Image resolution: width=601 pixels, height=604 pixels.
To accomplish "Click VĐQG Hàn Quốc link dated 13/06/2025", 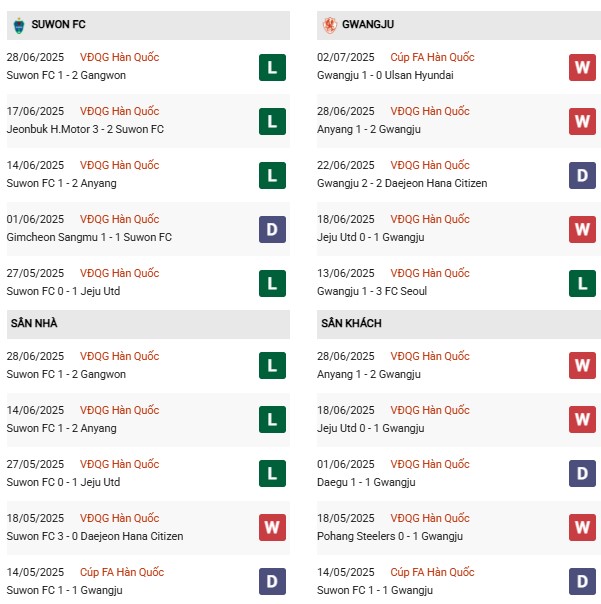I will [429, 274].
